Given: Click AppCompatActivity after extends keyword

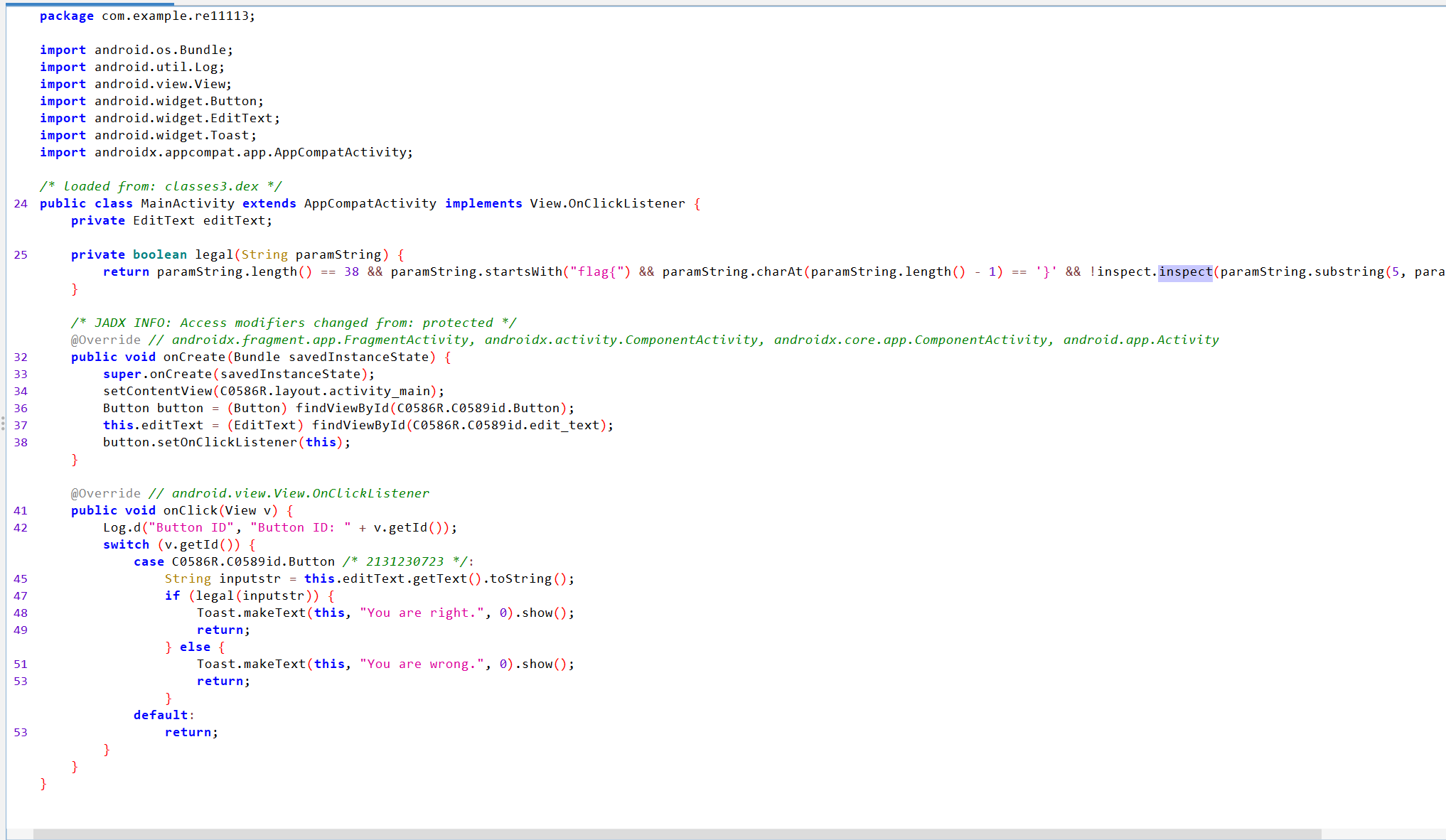Looking at the screenshot, I should (x=370, y=203).
